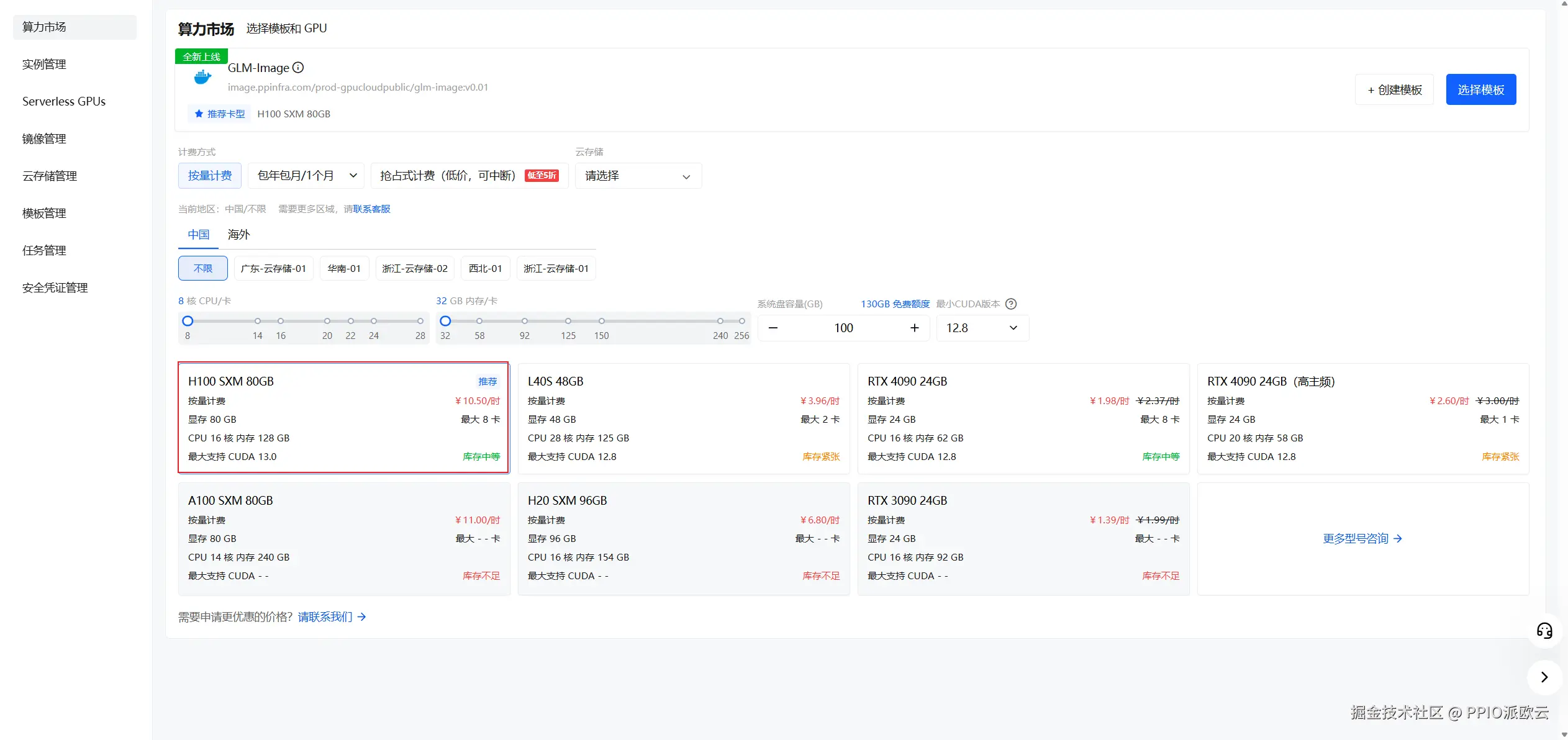Select the 不限 region filter

tap(203, 268)
